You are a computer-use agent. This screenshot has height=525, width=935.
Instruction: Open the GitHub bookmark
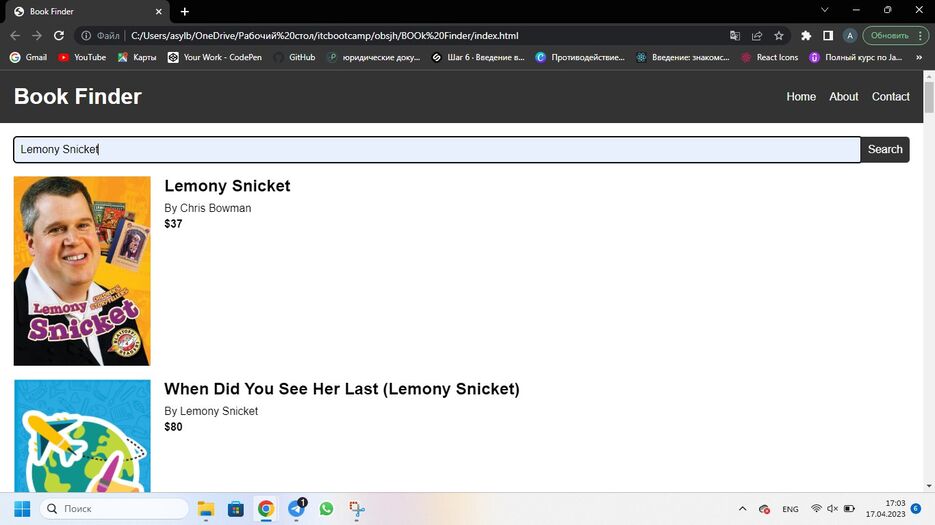tap(295, 57)
